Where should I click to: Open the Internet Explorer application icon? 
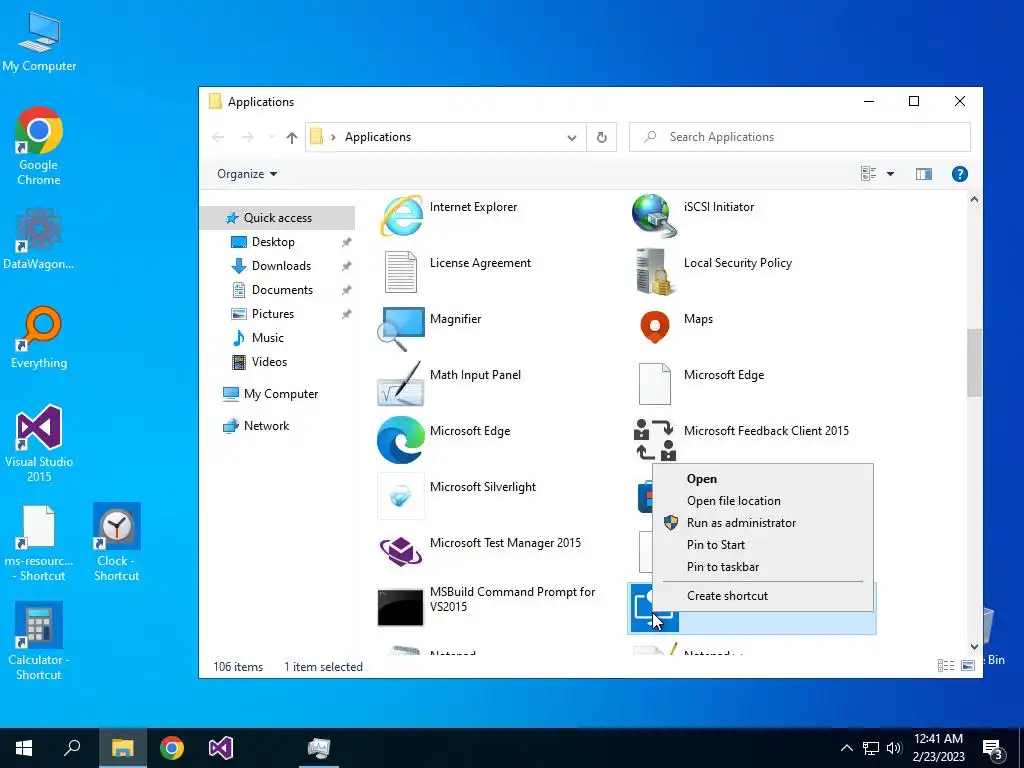click(401, 216)
